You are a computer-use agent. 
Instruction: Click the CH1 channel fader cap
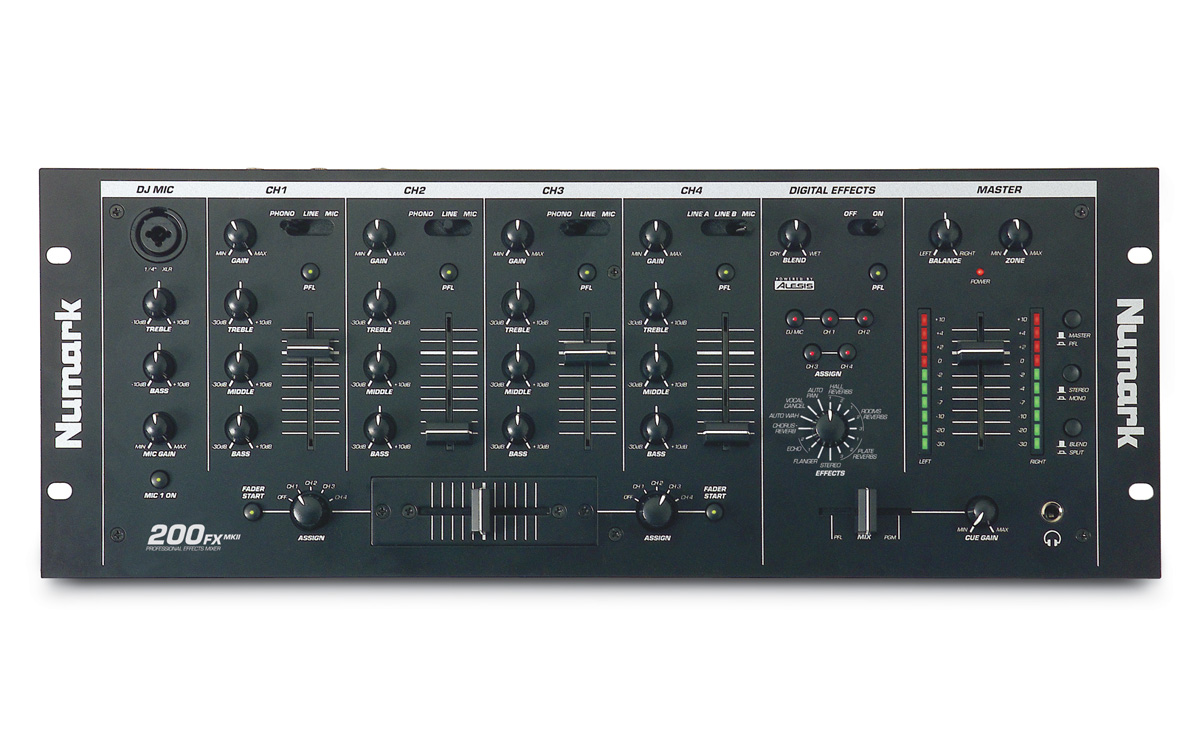pos(312,348)
